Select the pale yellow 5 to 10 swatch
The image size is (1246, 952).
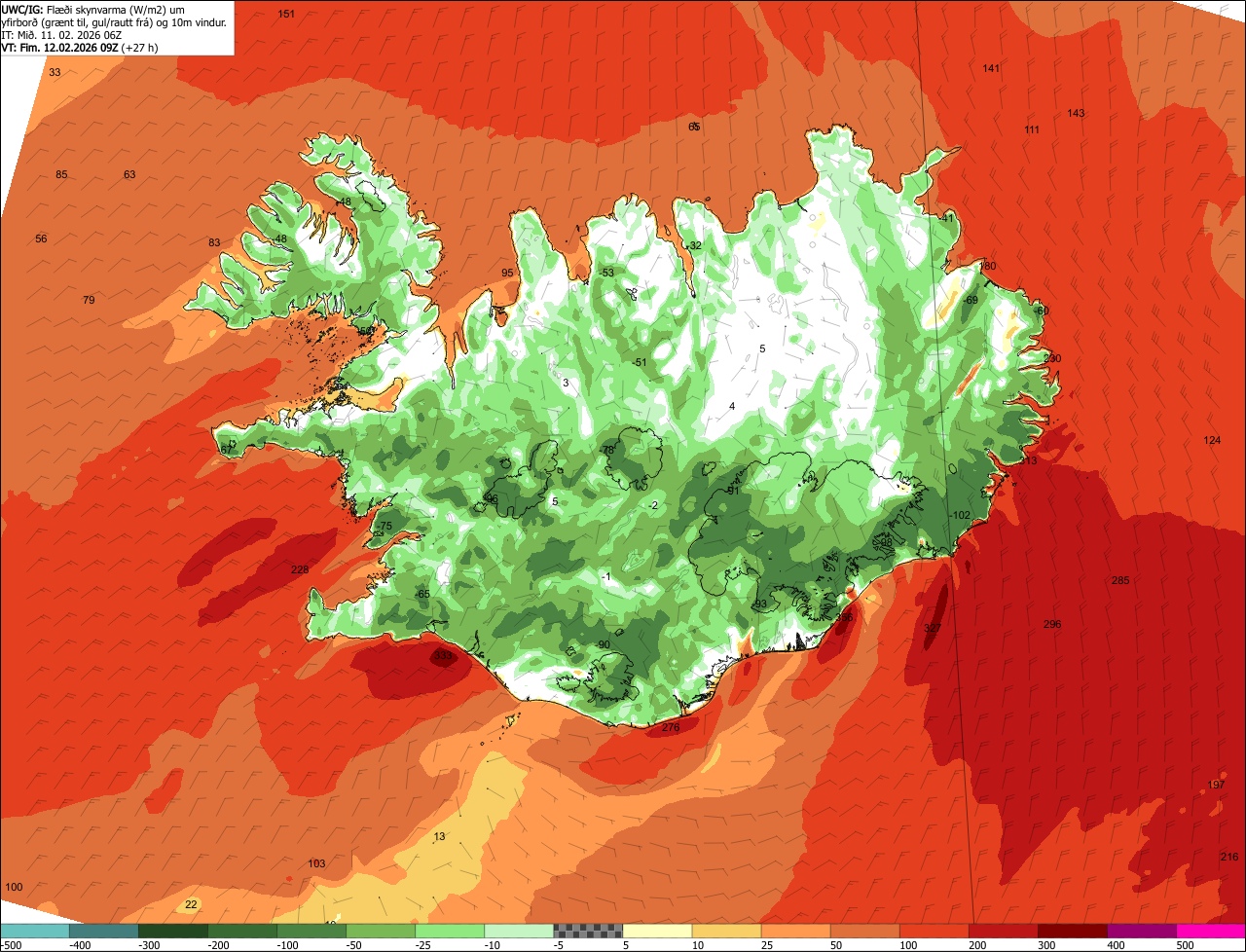click(657, 931)
